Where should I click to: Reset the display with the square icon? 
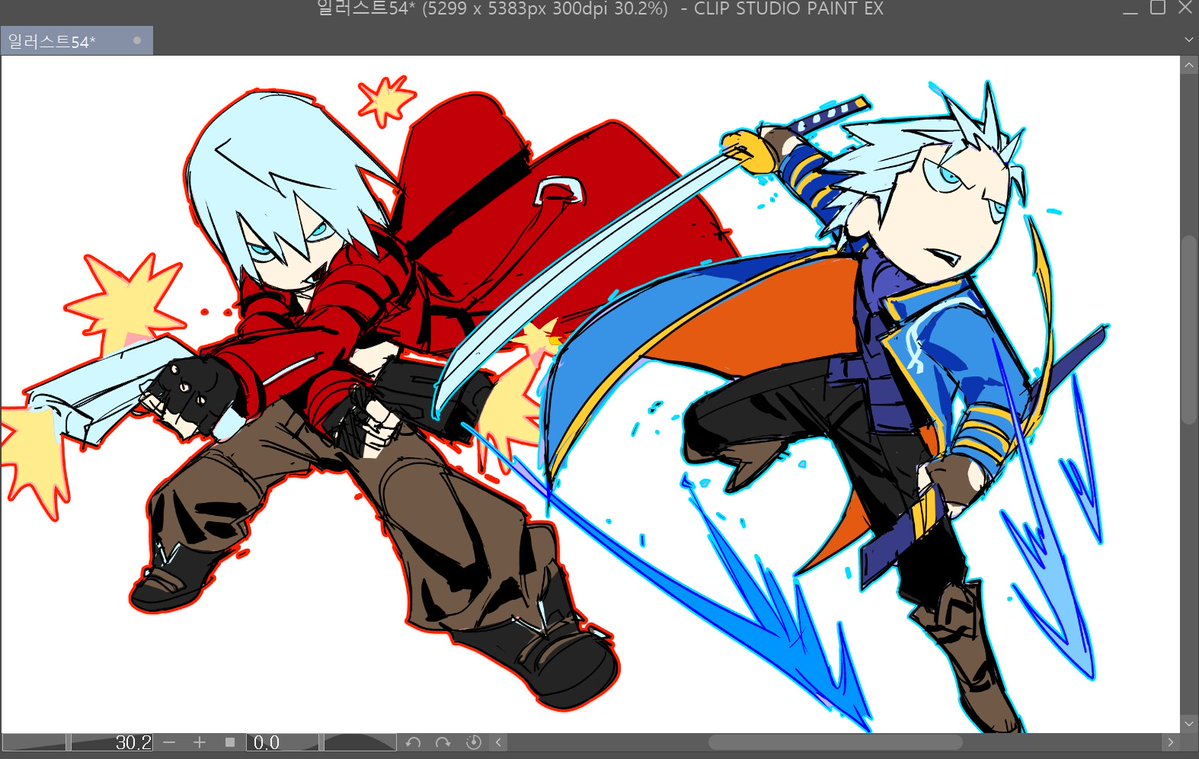coord(229,742)
